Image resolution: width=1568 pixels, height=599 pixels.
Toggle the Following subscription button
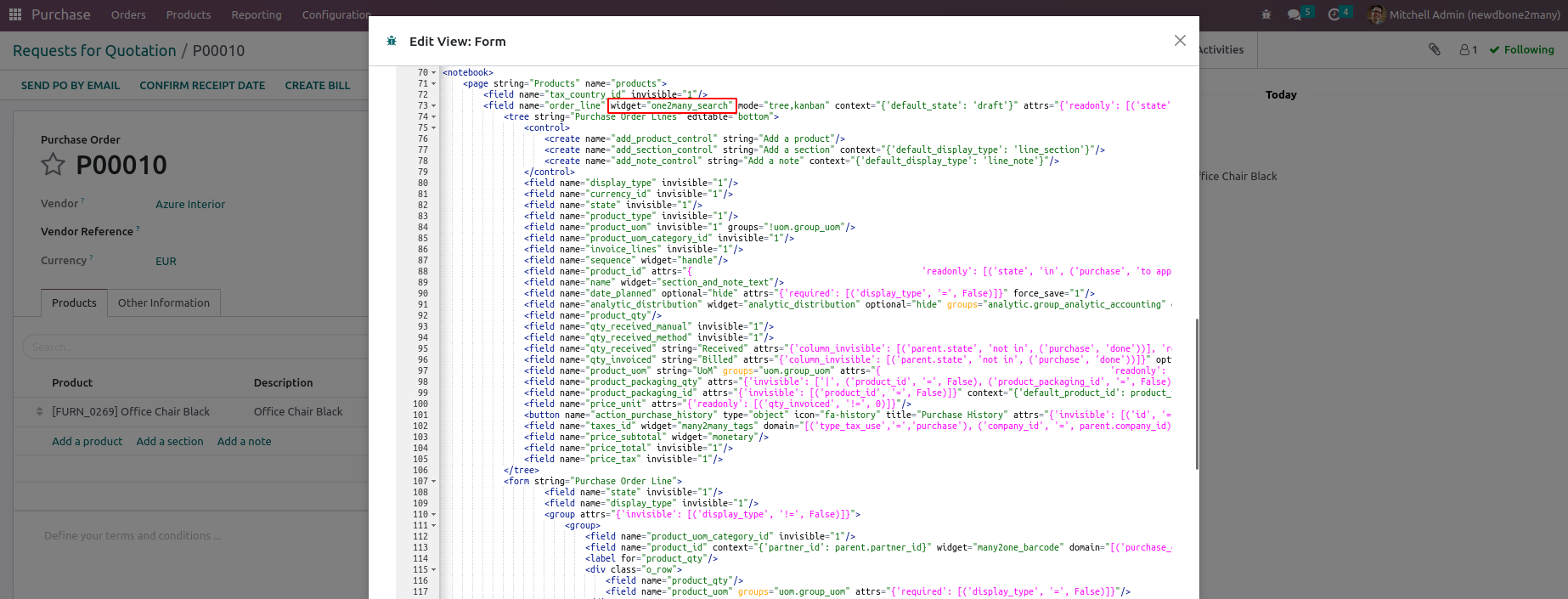[1521, 50]
